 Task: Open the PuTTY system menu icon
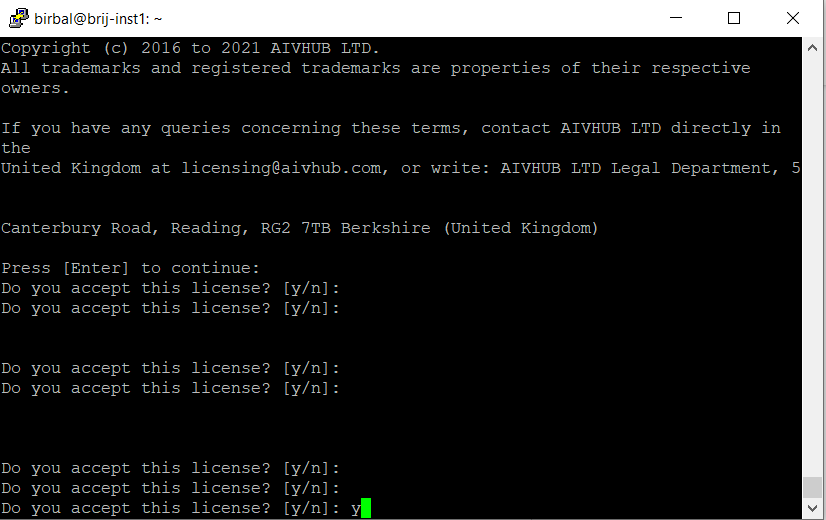(x=19, y=18)
